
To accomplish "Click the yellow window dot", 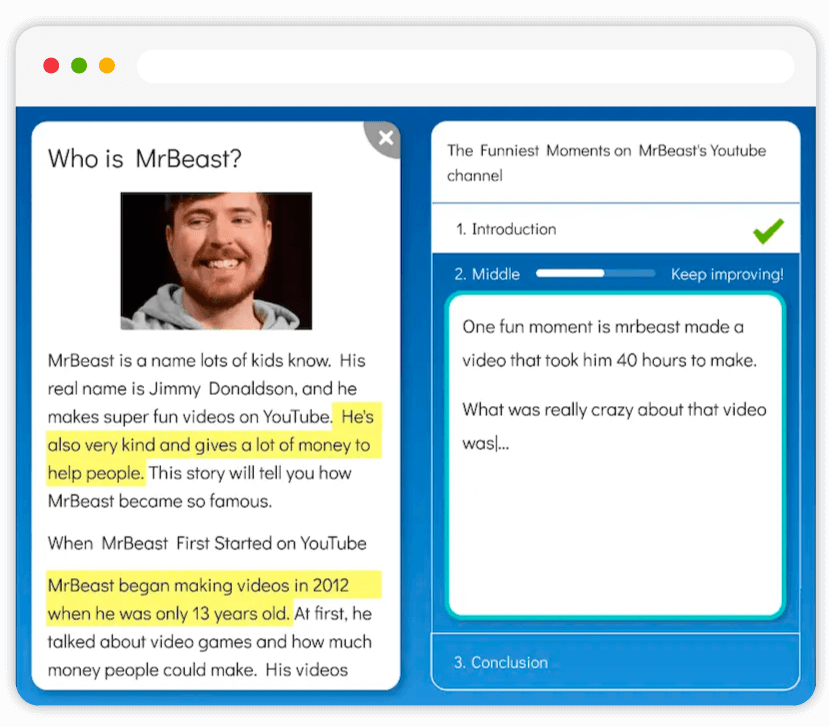I will pos(107,66).
